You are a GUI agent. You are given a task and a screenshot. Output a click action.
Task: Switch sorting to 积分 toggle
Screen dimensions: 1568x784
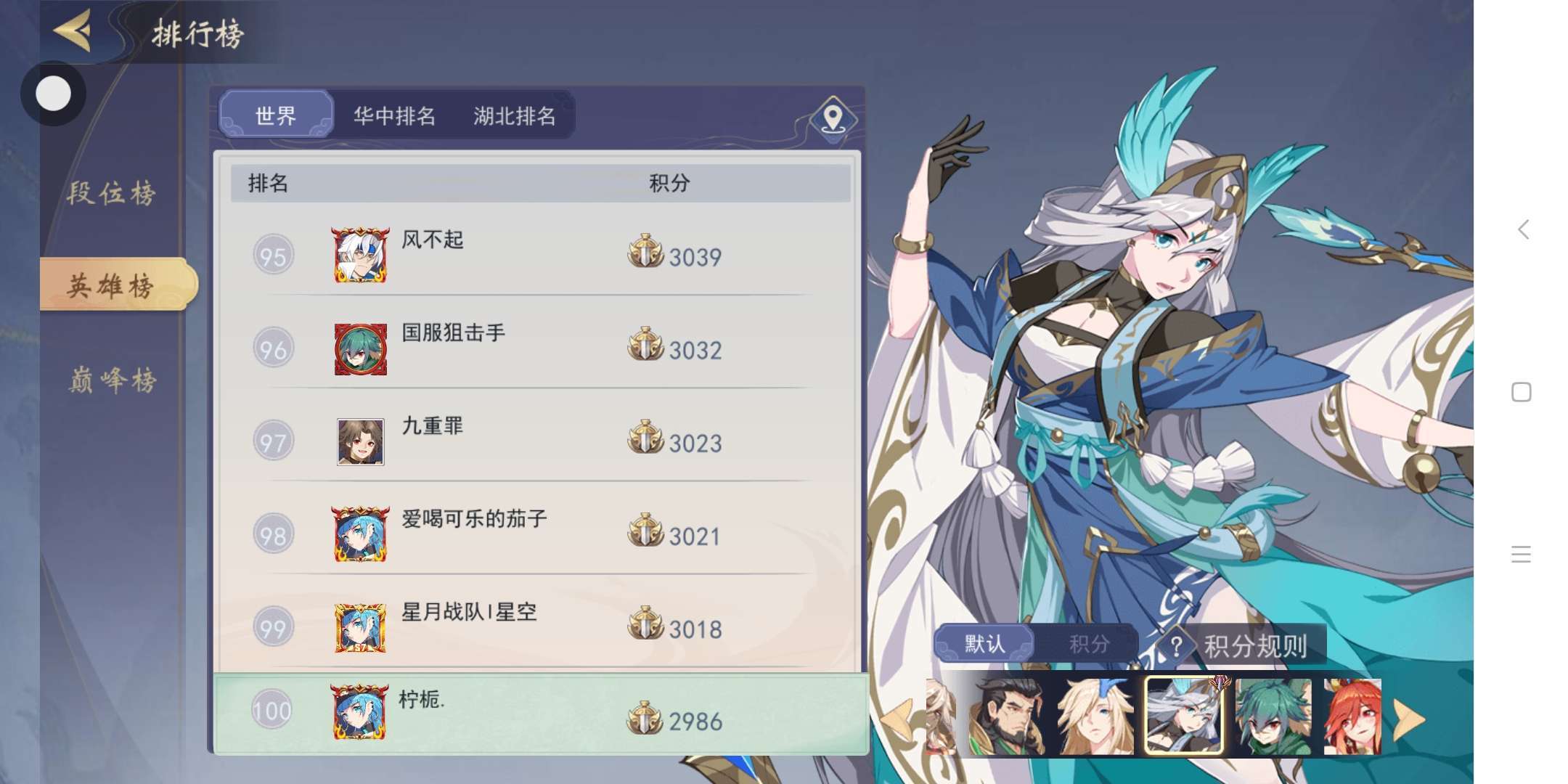click(1088, 643)
